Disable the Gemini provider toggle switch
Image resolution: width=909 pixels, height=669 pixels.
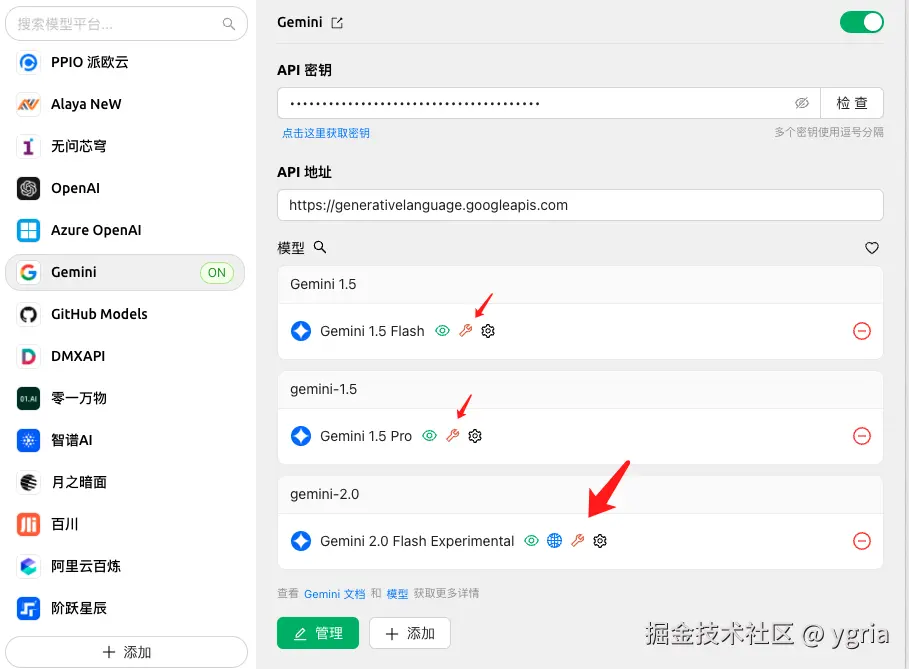861,23
